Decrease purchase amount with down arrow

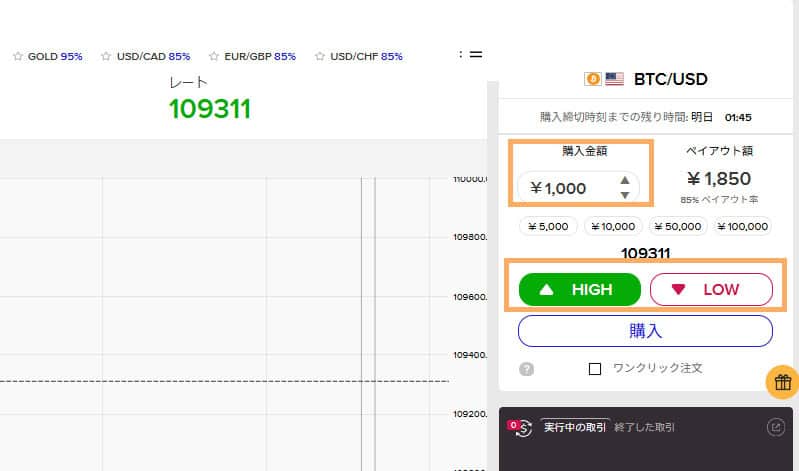[625, 195]
